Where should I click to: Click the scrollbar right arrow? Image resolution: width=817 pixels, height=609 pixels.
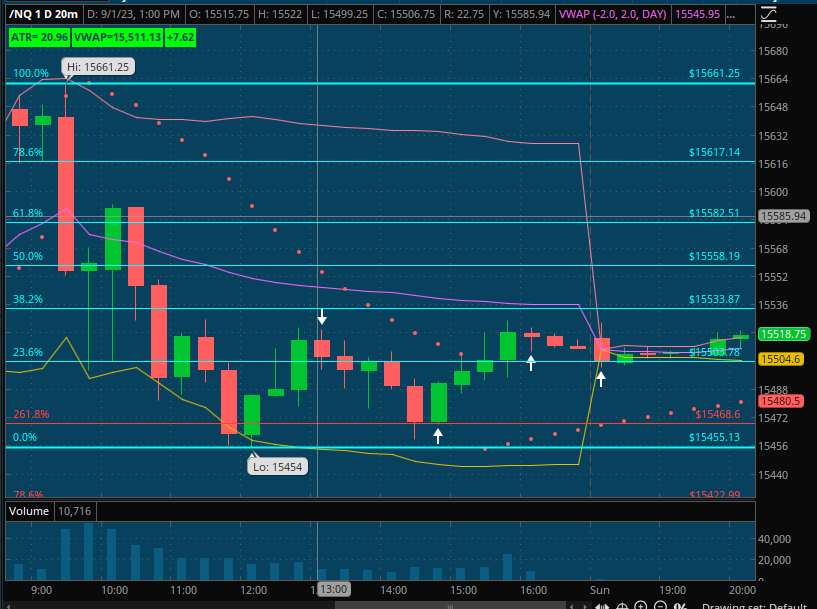click(586, 606)
